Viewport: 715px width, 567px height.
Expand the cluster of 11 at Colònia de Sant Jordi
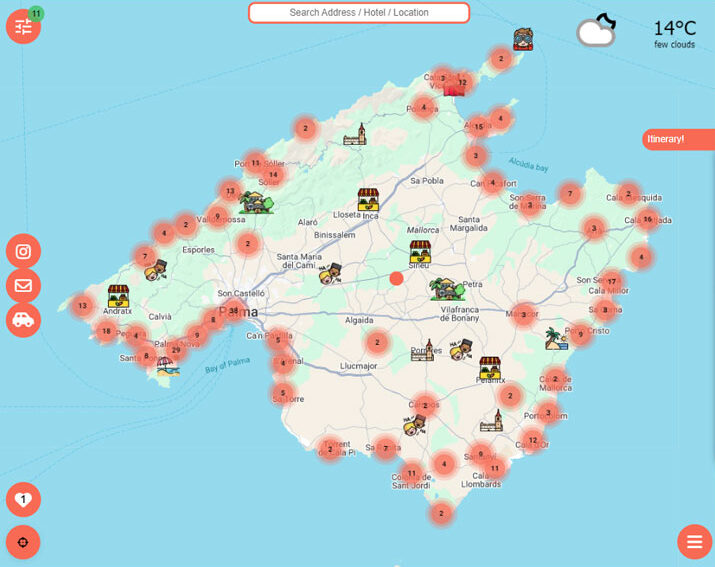pyautogui.click(x=412, y=473)
